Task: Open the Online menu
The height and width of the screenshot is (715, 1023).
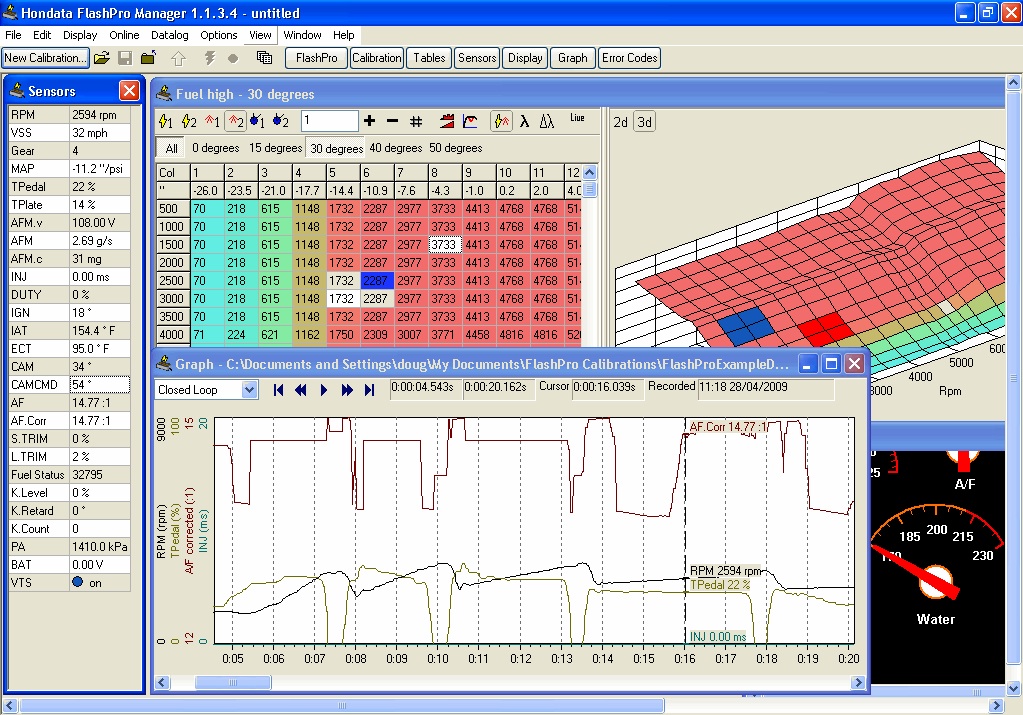Action: tap(124, 35)
